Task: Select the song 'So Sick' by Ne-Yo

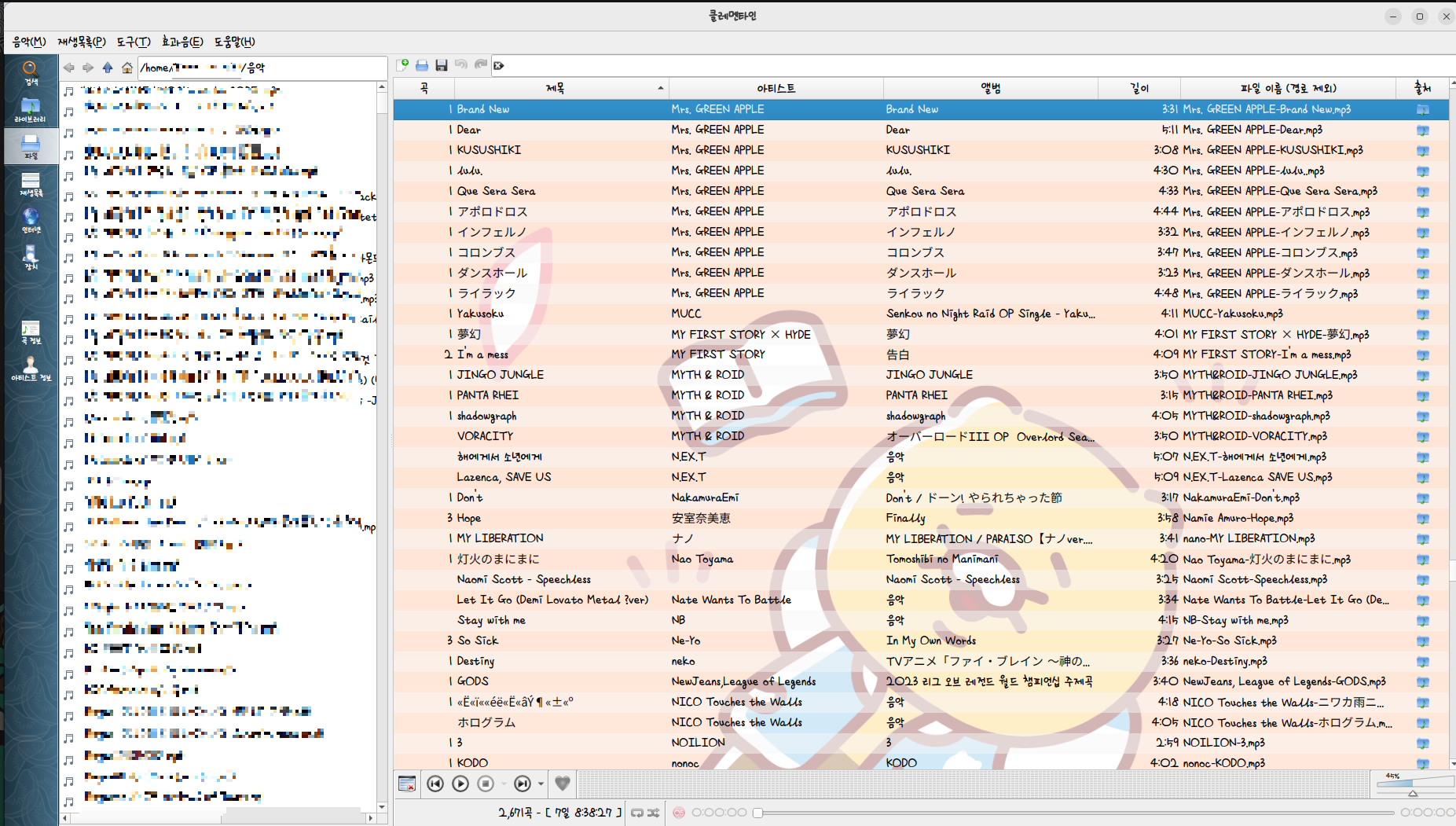Action: tap(921, 641)
